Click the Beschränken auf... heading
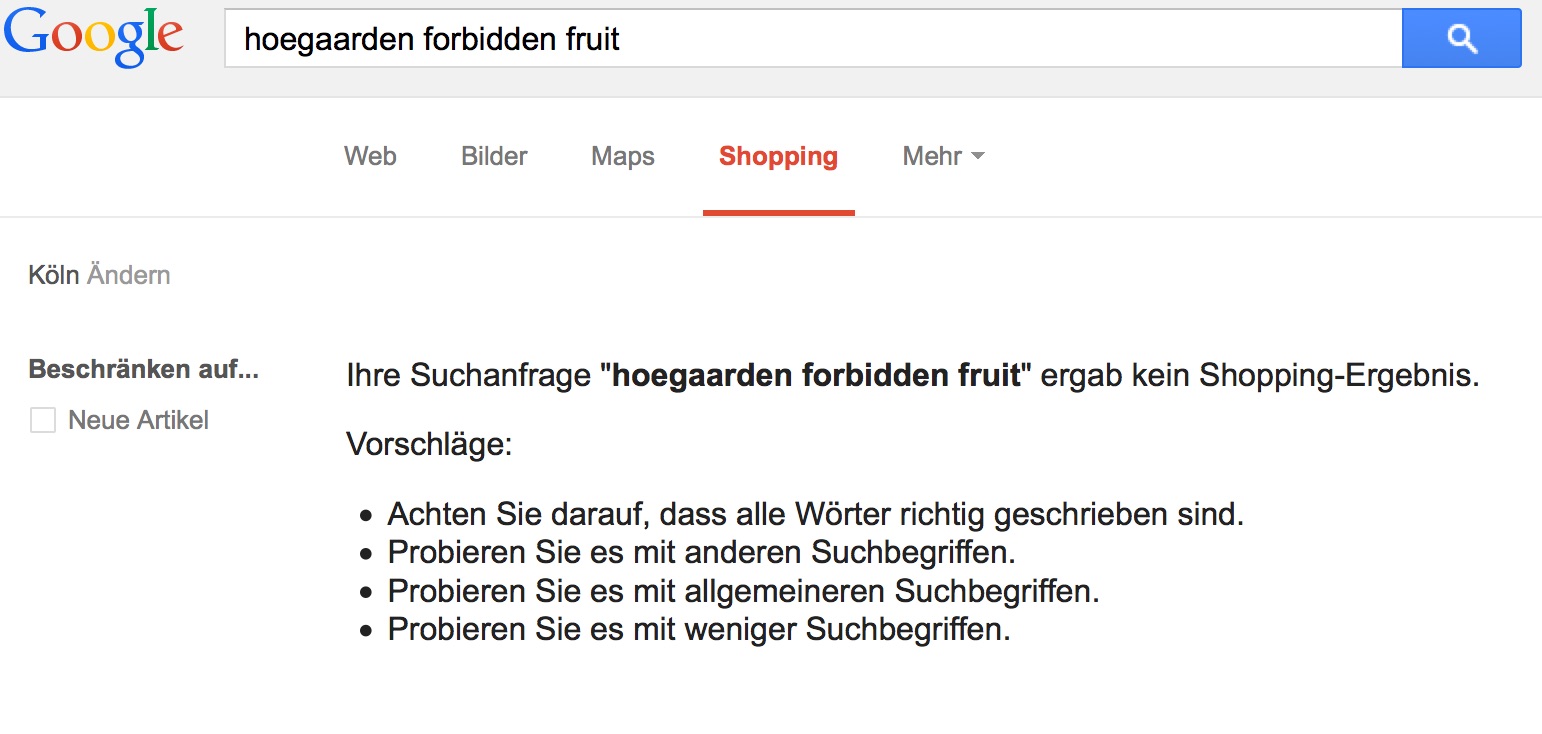This screenshot has height=734, width=1542. point(143,370)
